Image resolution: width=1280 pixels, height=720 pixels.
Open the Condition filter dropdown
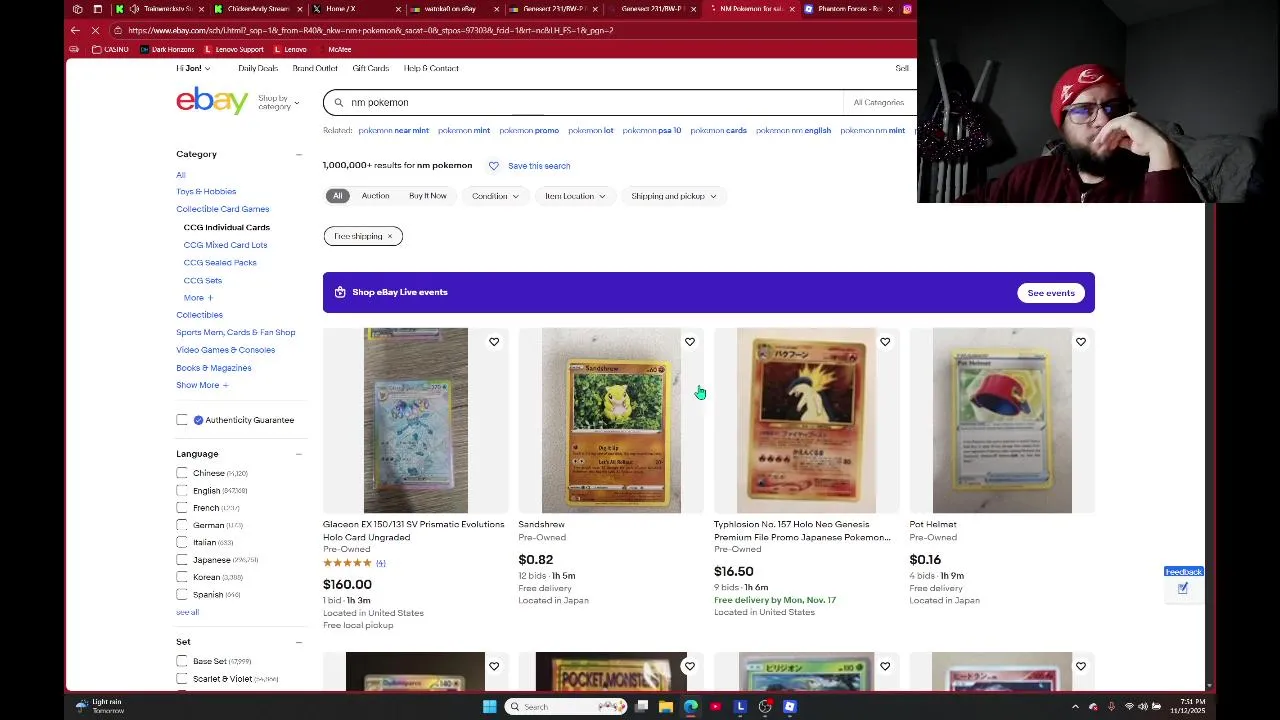pos(495,196)
